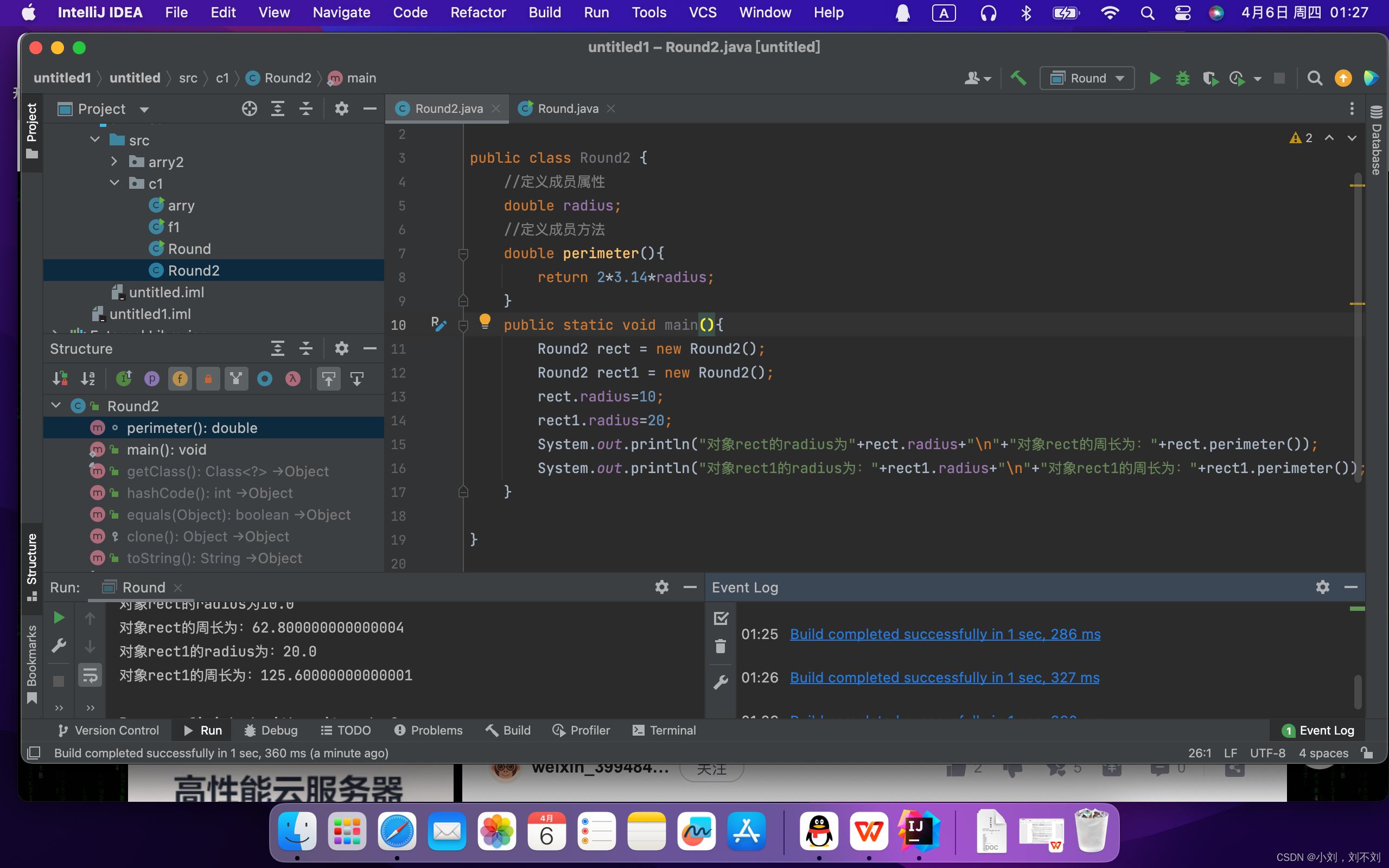Viewport: 1389px width, 868px height.
Task: Select untitled.iml in project tree
Action: [166, 292]
